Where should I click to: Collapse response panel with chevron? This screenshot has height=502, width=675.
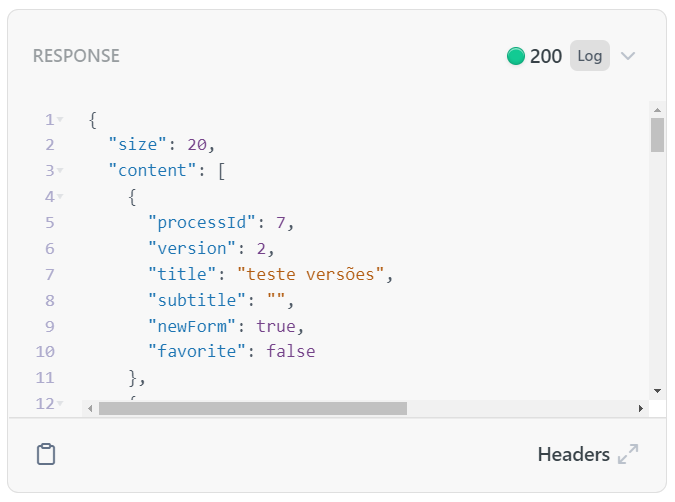point(628,56)
